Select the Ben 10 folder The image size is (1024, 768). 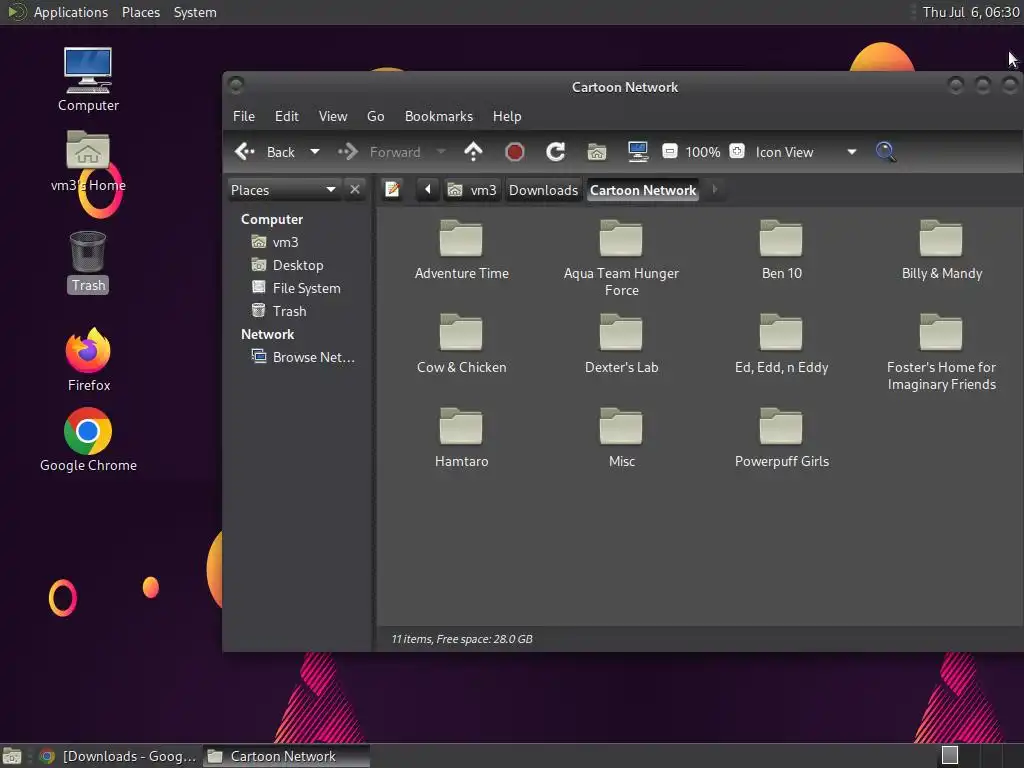(781, 251)
